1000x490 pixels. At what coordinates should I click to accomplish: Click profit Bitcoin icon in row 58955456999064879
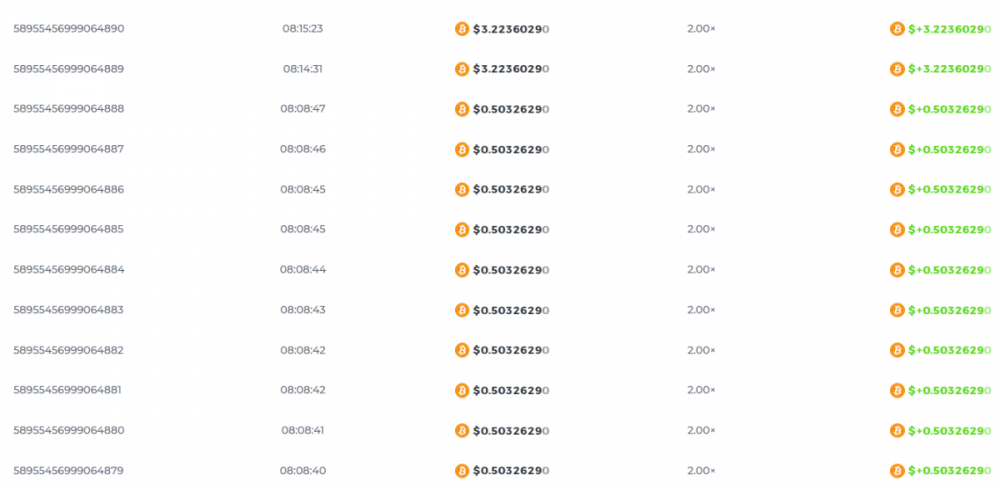[x=897, y=471]
